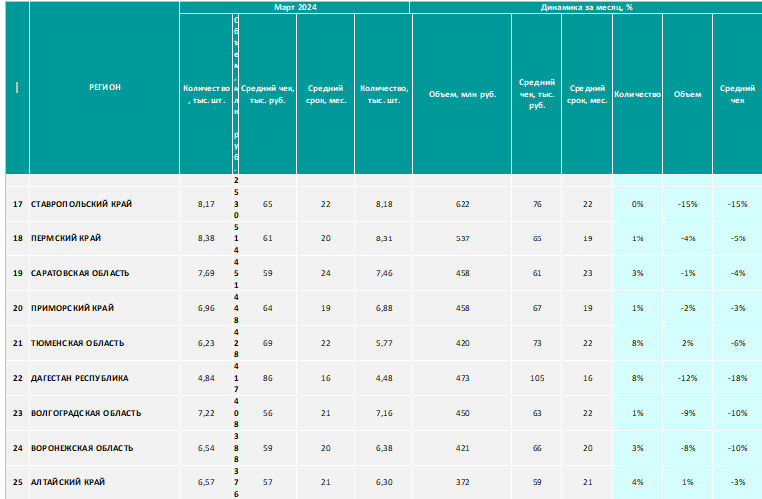Viewport: 762px width, 499px height.
Task: Click the quantity value '8,38'
Action: point(206,238)
